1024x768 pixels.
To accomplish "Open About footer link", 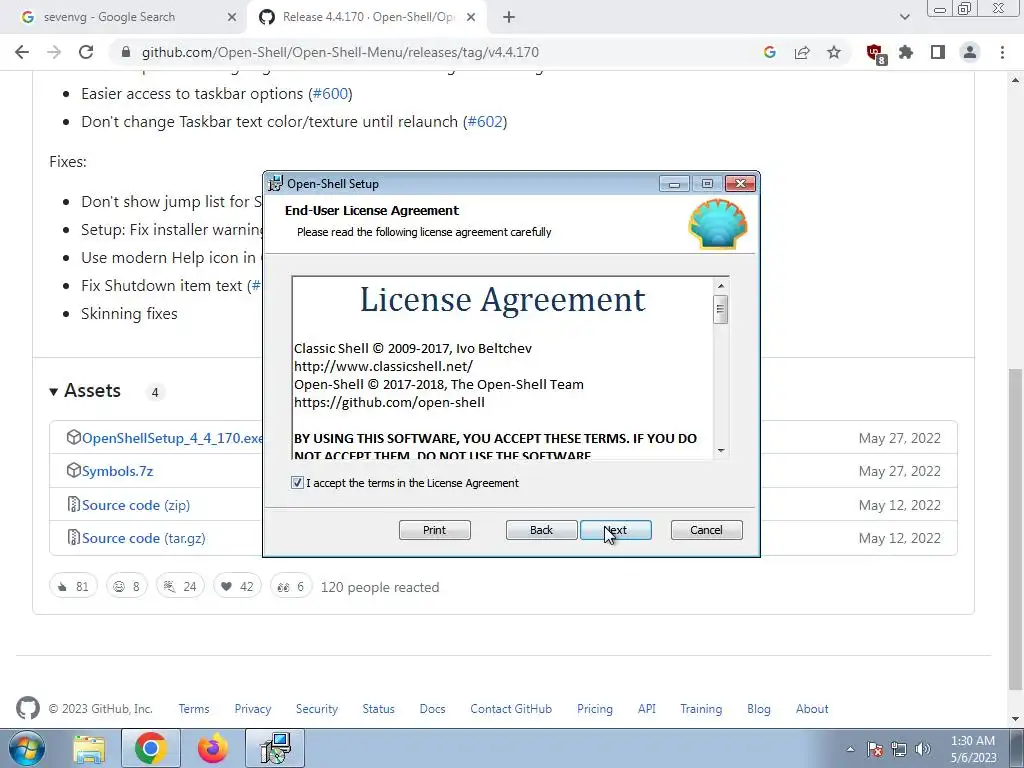I will click(812, 709).
